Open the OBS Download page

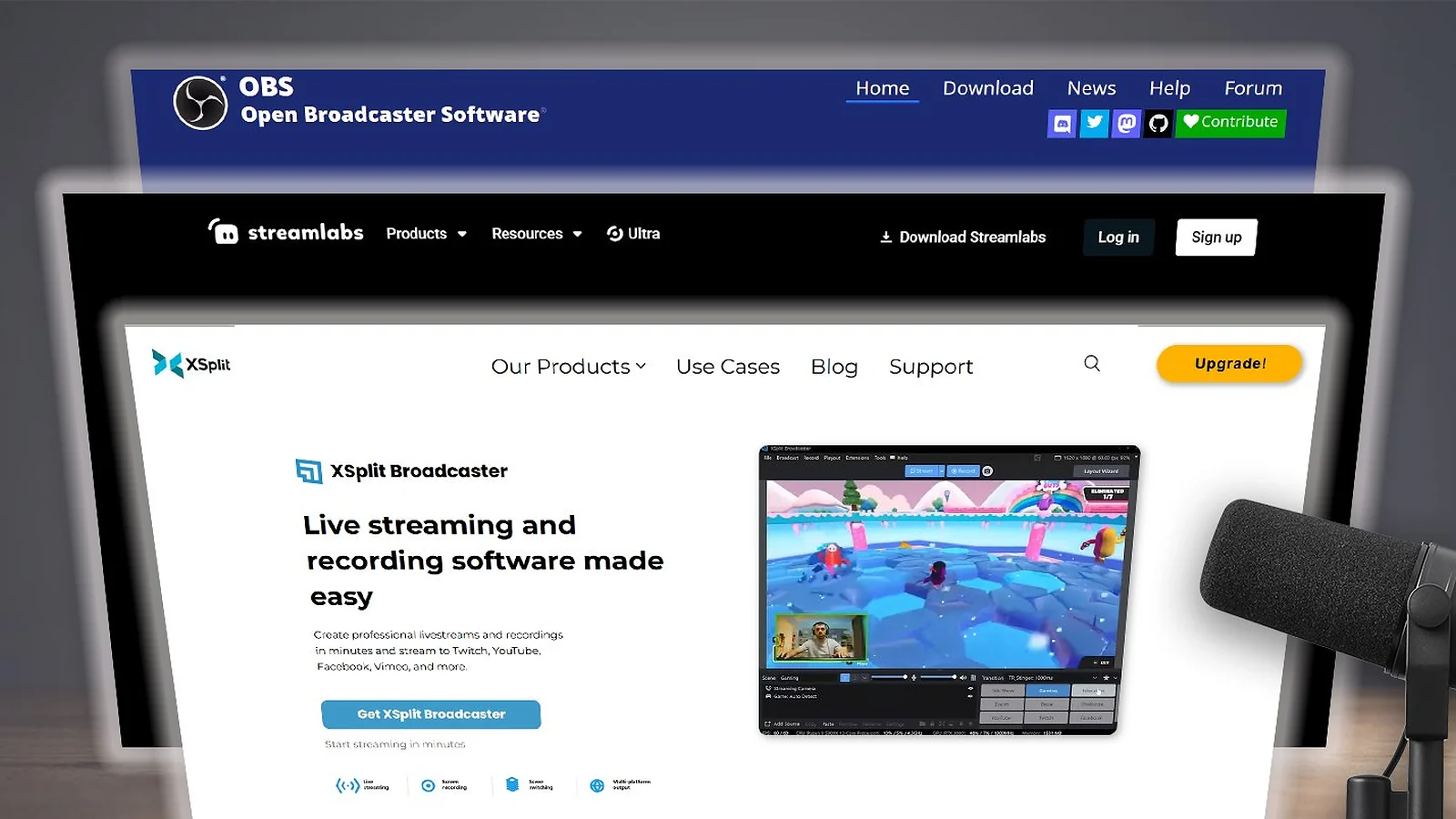tap(988, 88)
